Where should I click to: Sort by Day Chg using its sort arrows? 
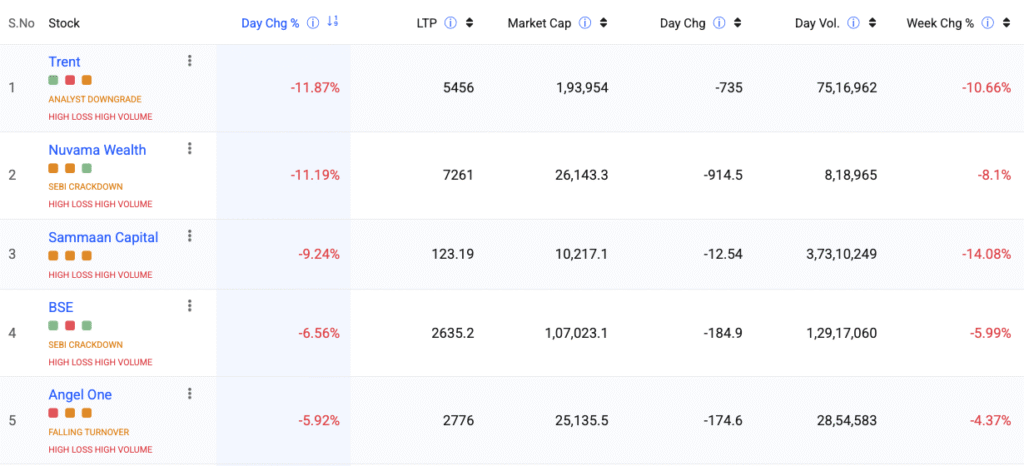pos(737,23)
